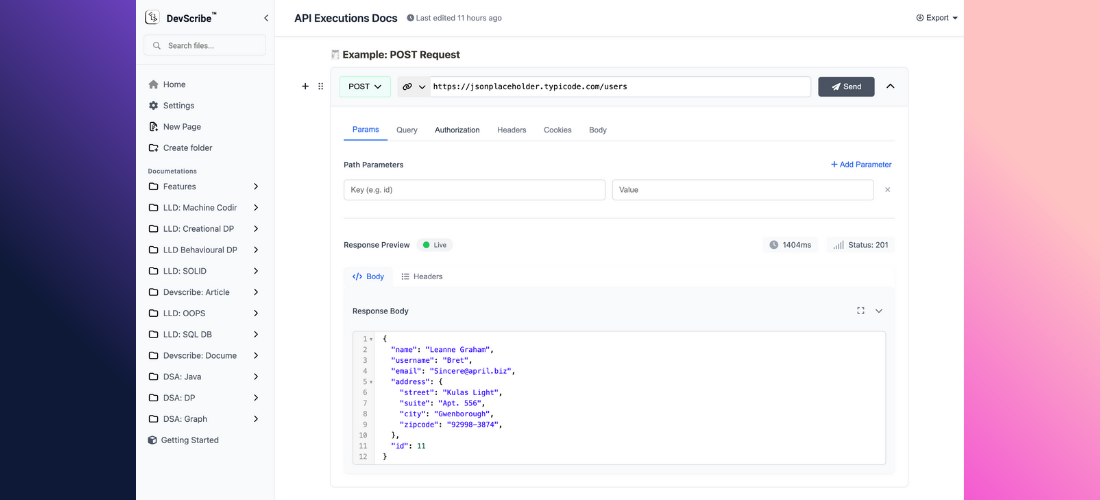Collapse the address fold arrow on line 5
The height and width of the screenshot is (500, 1100).
pyautogui.click(x=371, y=382)
